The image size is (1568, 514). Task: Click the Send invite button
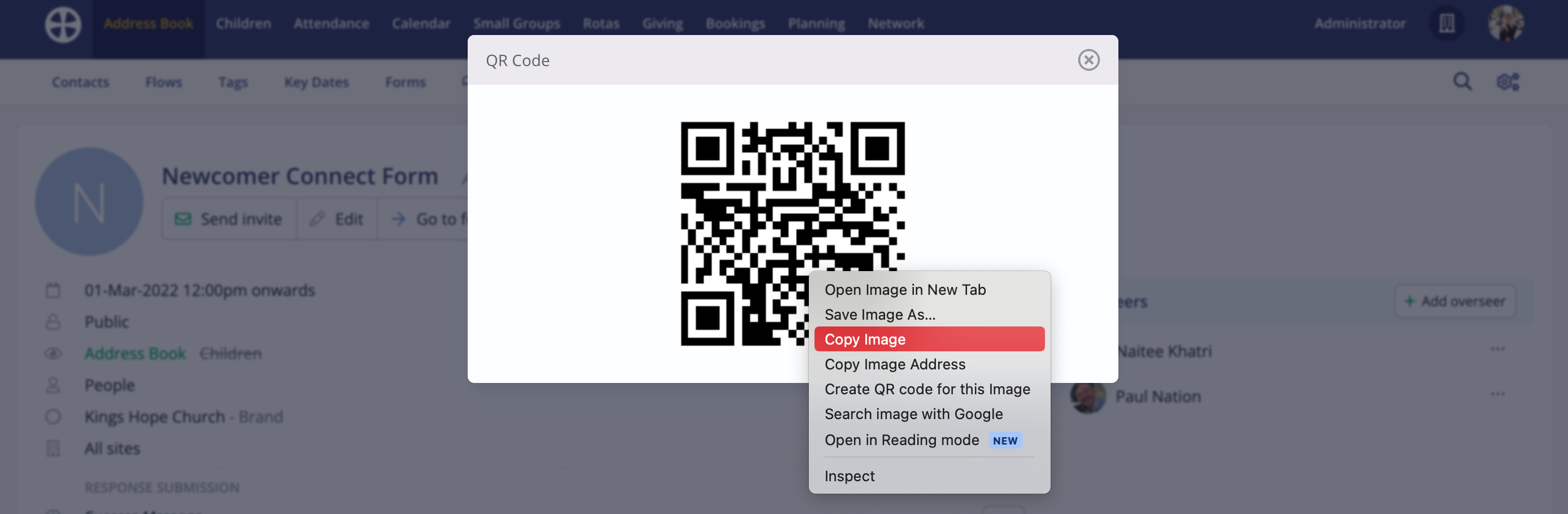click(x=229, y=219)
